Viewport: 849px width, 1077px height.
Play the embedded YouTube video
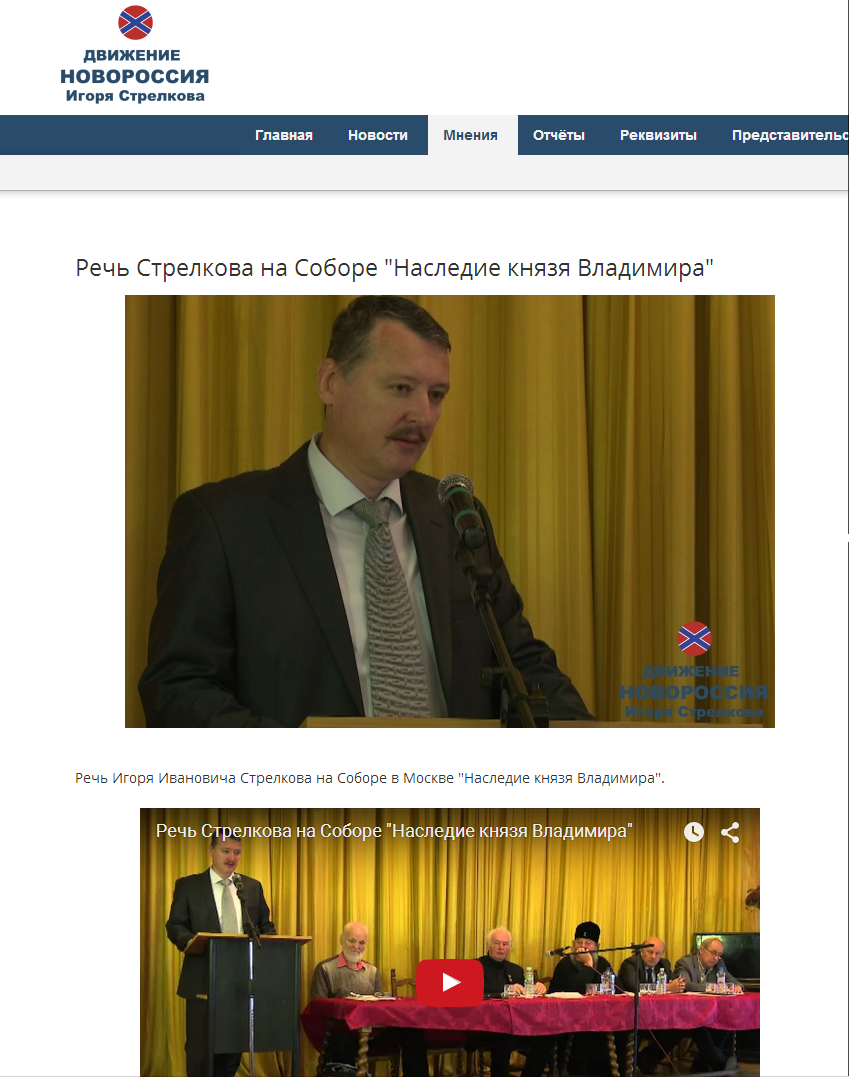tap(450, 982)
